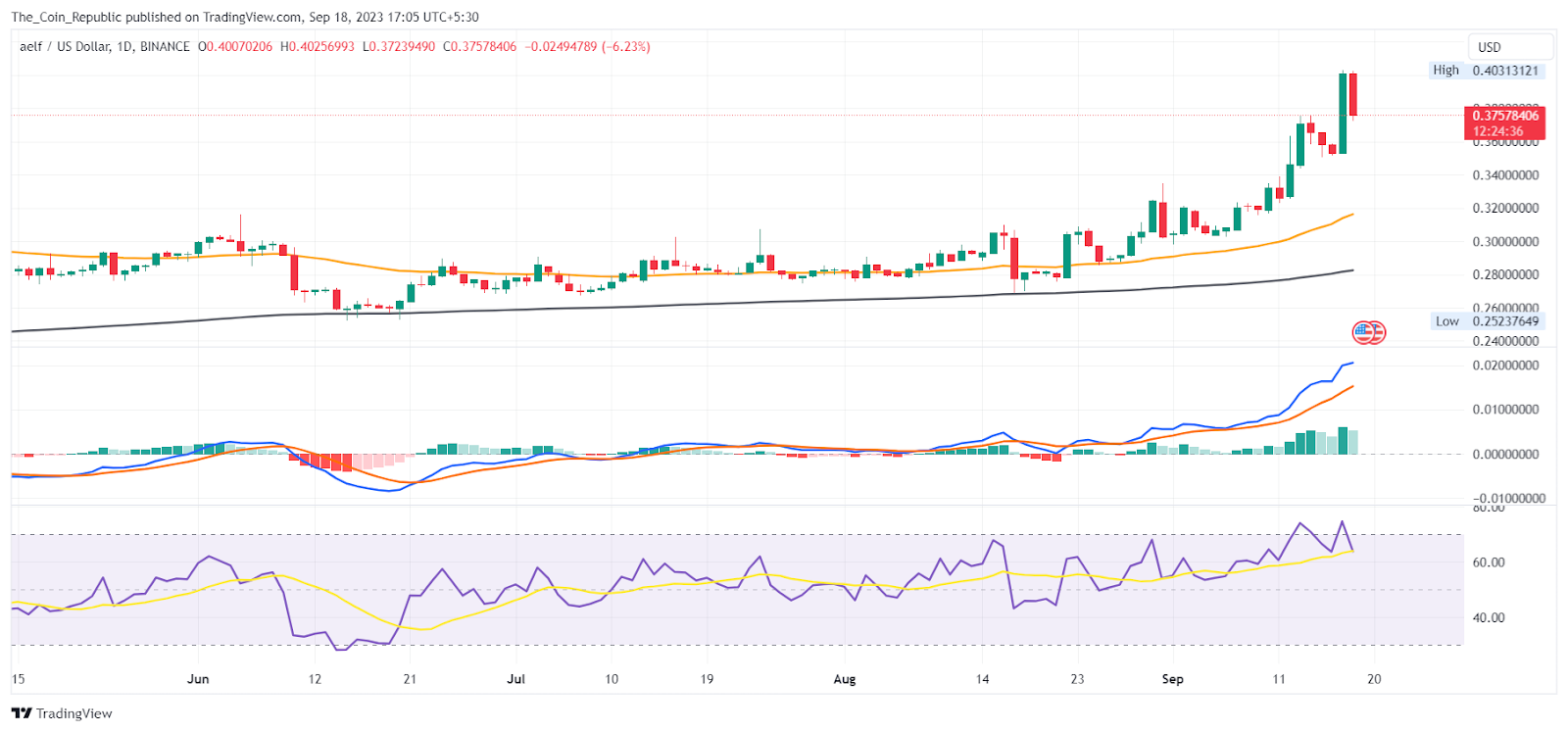The width and height of the screenshot is (1568, 732).
Task: Click the 23 date label on time axis
Action: point(1077,679)
